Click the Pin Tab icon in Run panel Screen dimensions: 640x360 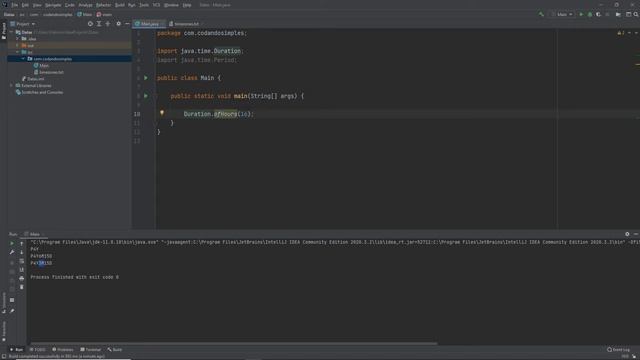pos(12,311)
